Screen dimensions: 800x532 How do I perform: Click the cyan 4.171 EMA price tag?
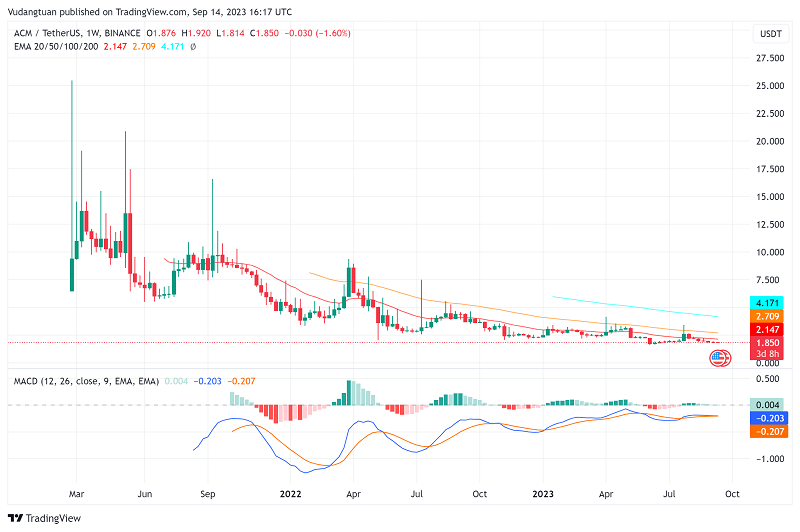click(x=770, y=302)
